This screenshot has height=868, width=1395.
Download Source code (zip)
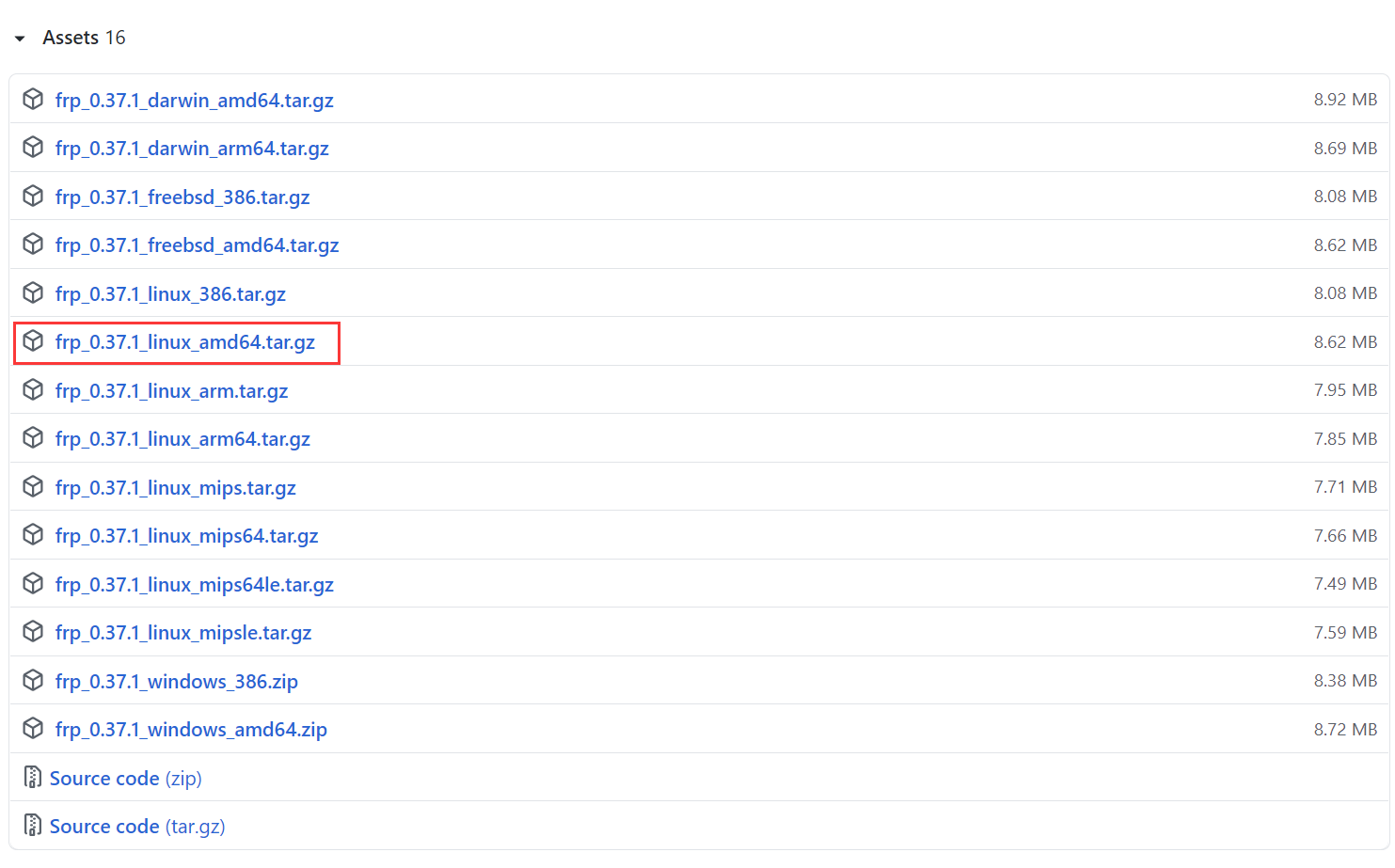point(126,779)
